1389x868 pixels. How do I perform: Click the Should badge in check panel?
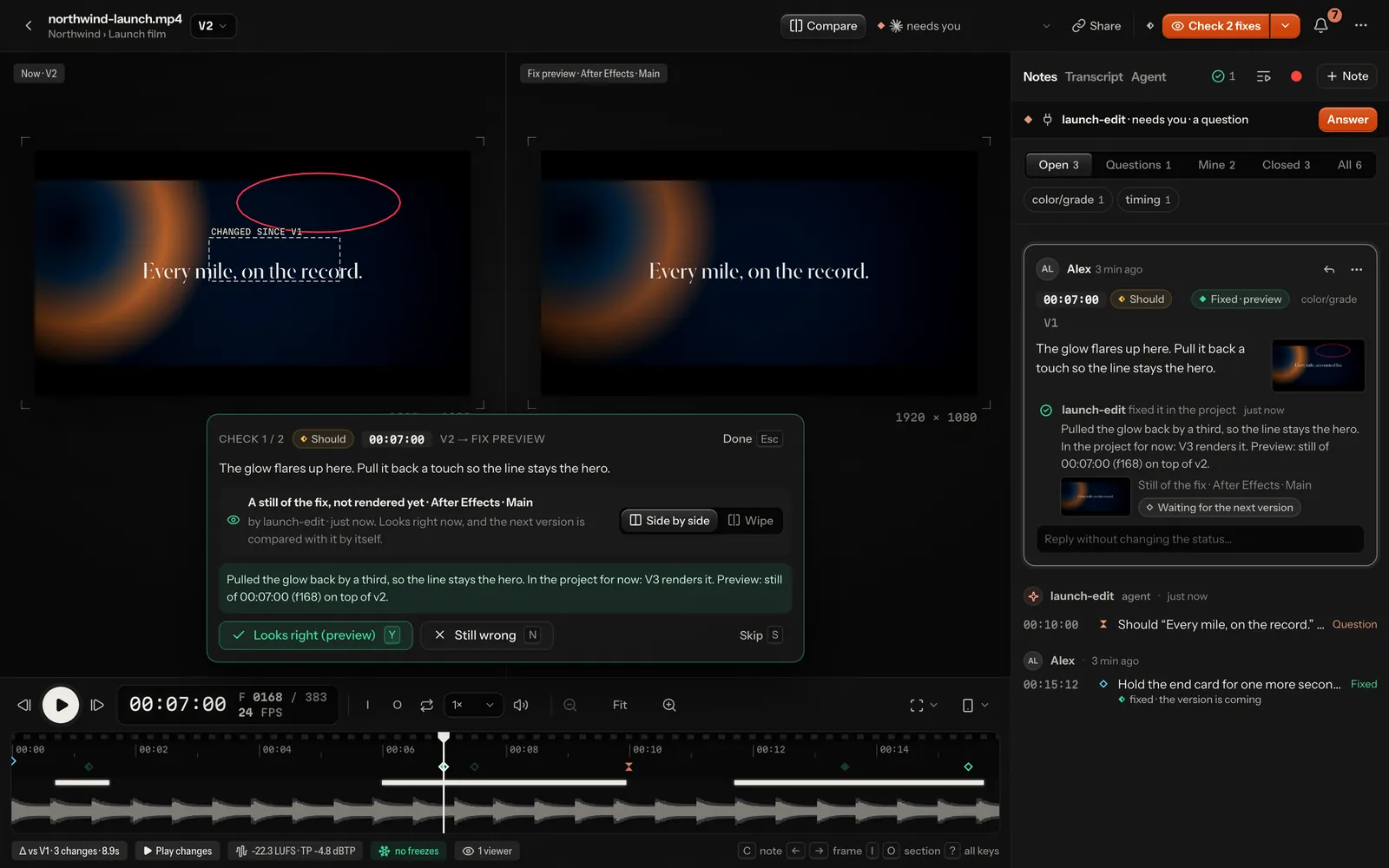click(323, 439)
